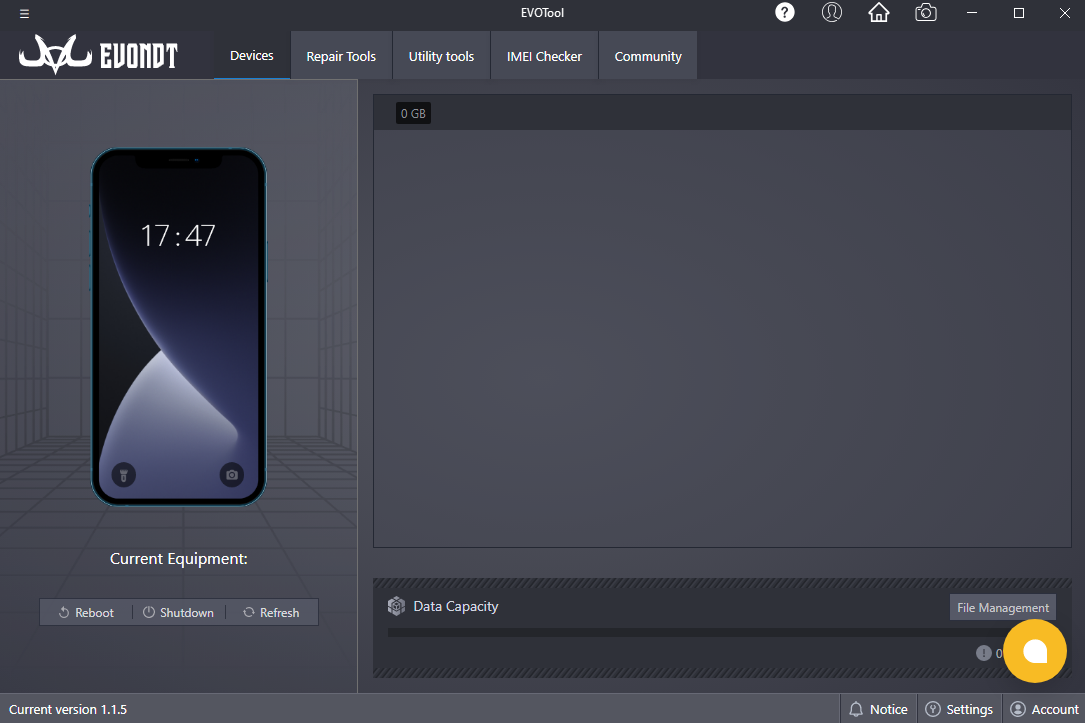1085x723 pixels.
Task: Take a screenshot with camera icon
Action: point(926,13)
